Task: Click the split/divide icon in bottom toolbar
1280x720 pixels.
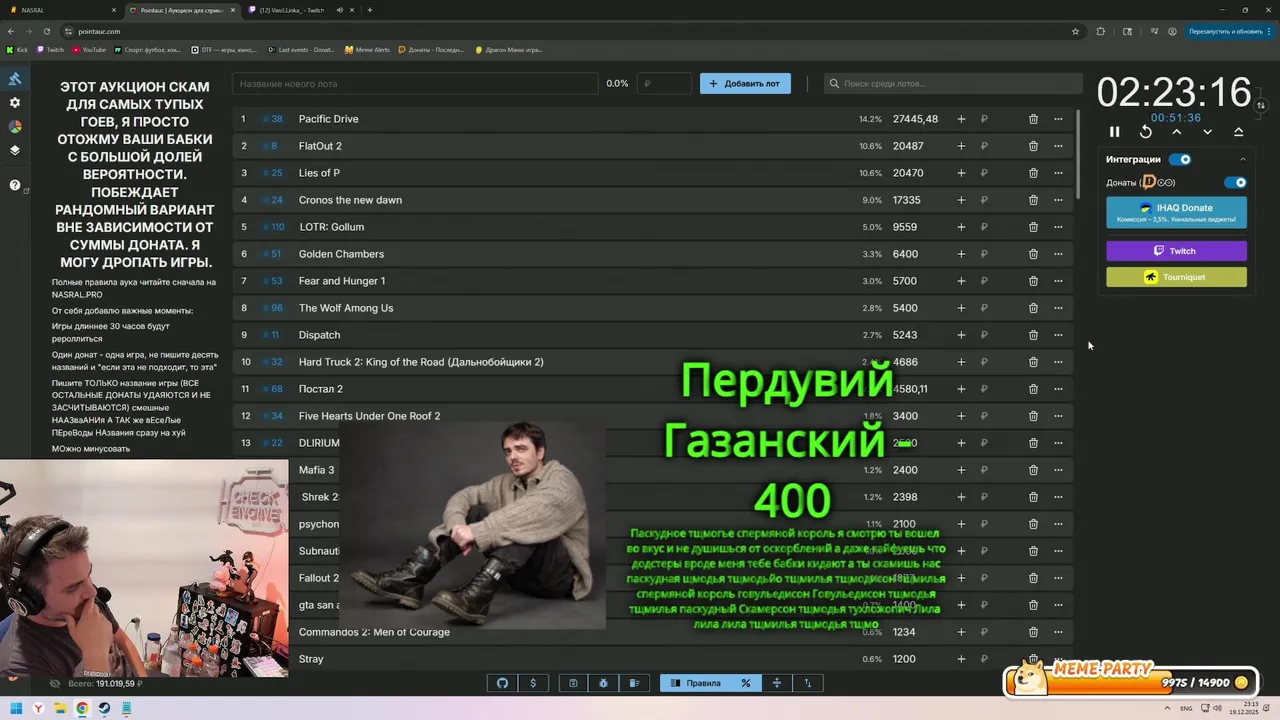Action: (x=777, y=683)
